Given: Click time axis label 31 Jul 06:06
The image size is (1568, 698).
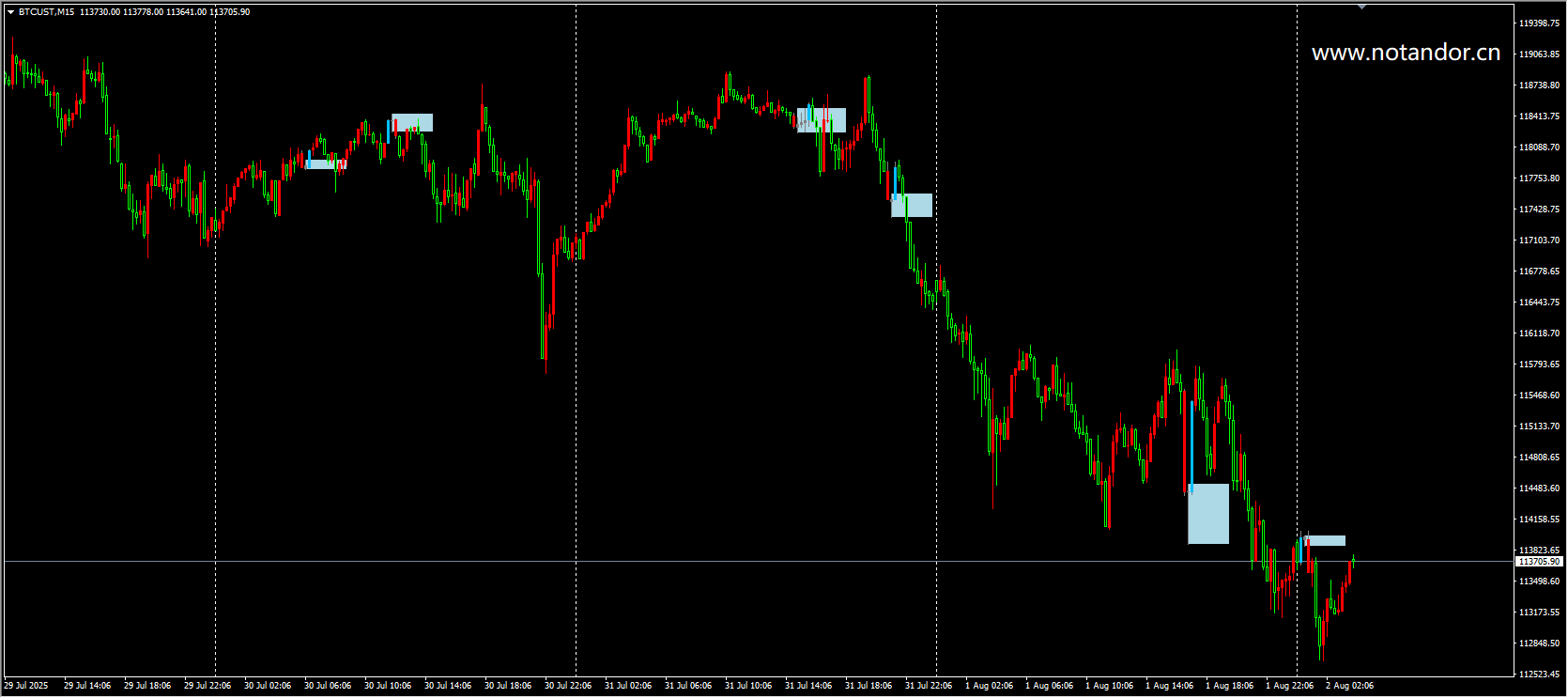Looking at the screenshot, I should click(x=688, y=686).
